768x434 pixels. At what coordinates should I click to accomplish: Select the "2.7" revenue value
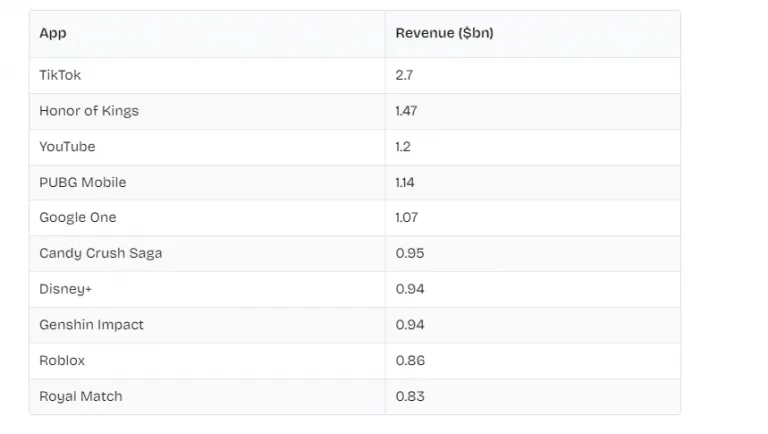pyautogui.click(x=404, y=75)
